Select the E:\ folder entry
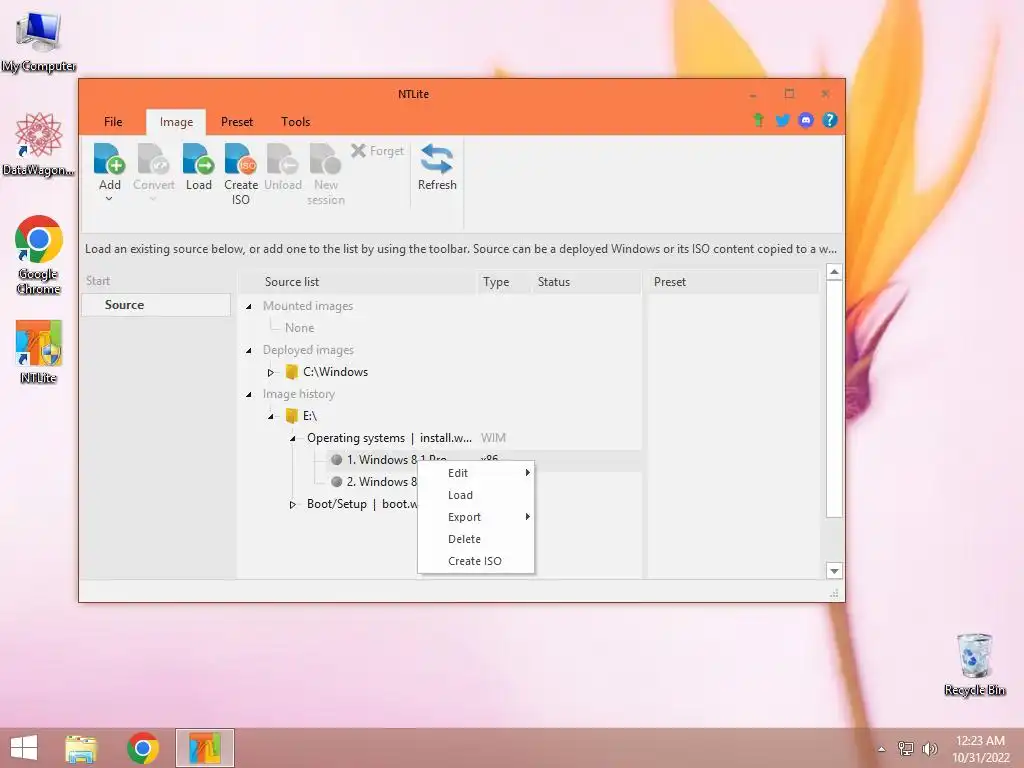Screen dimensions: 1024x768 (x=301, y=415)
